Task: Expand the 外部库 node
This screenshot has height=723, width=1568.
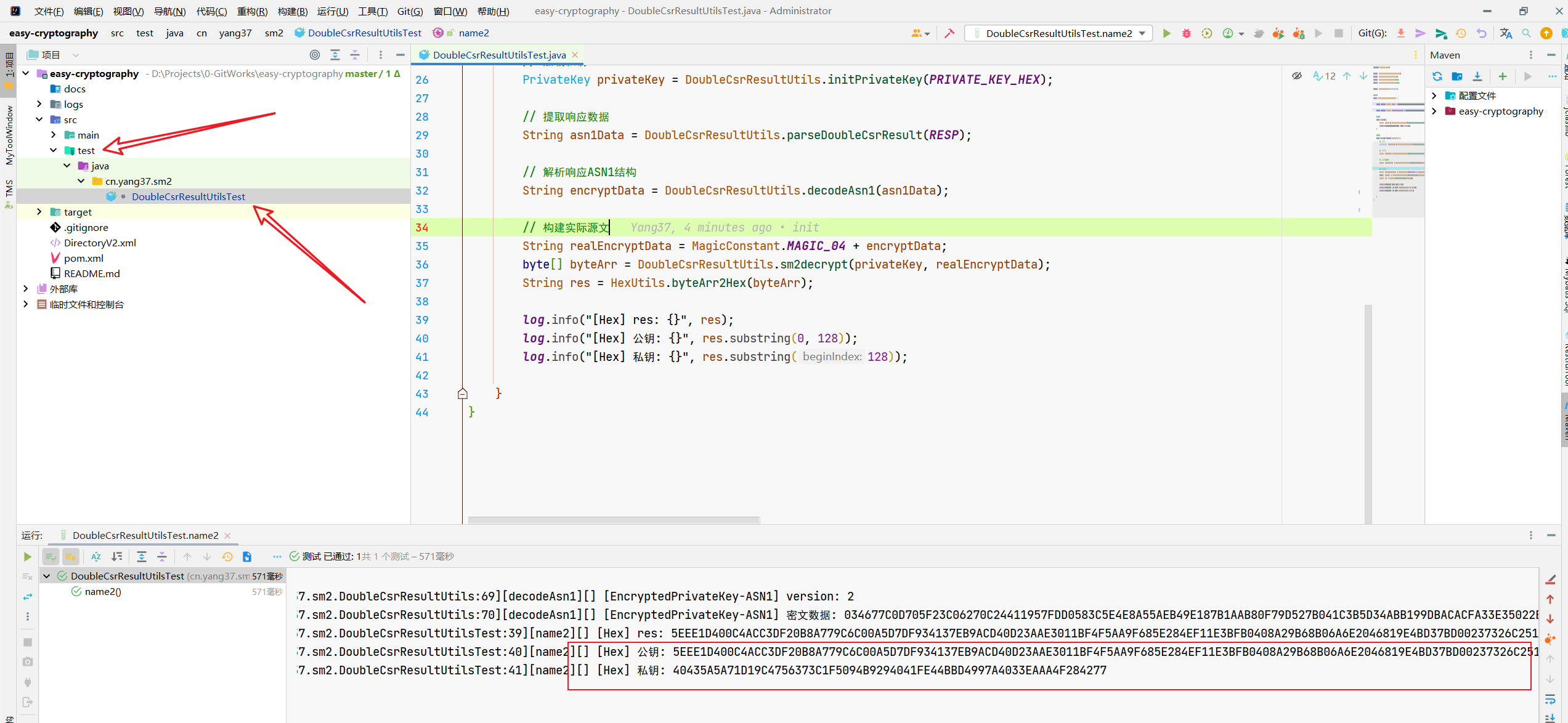Action: click(25, 289)
